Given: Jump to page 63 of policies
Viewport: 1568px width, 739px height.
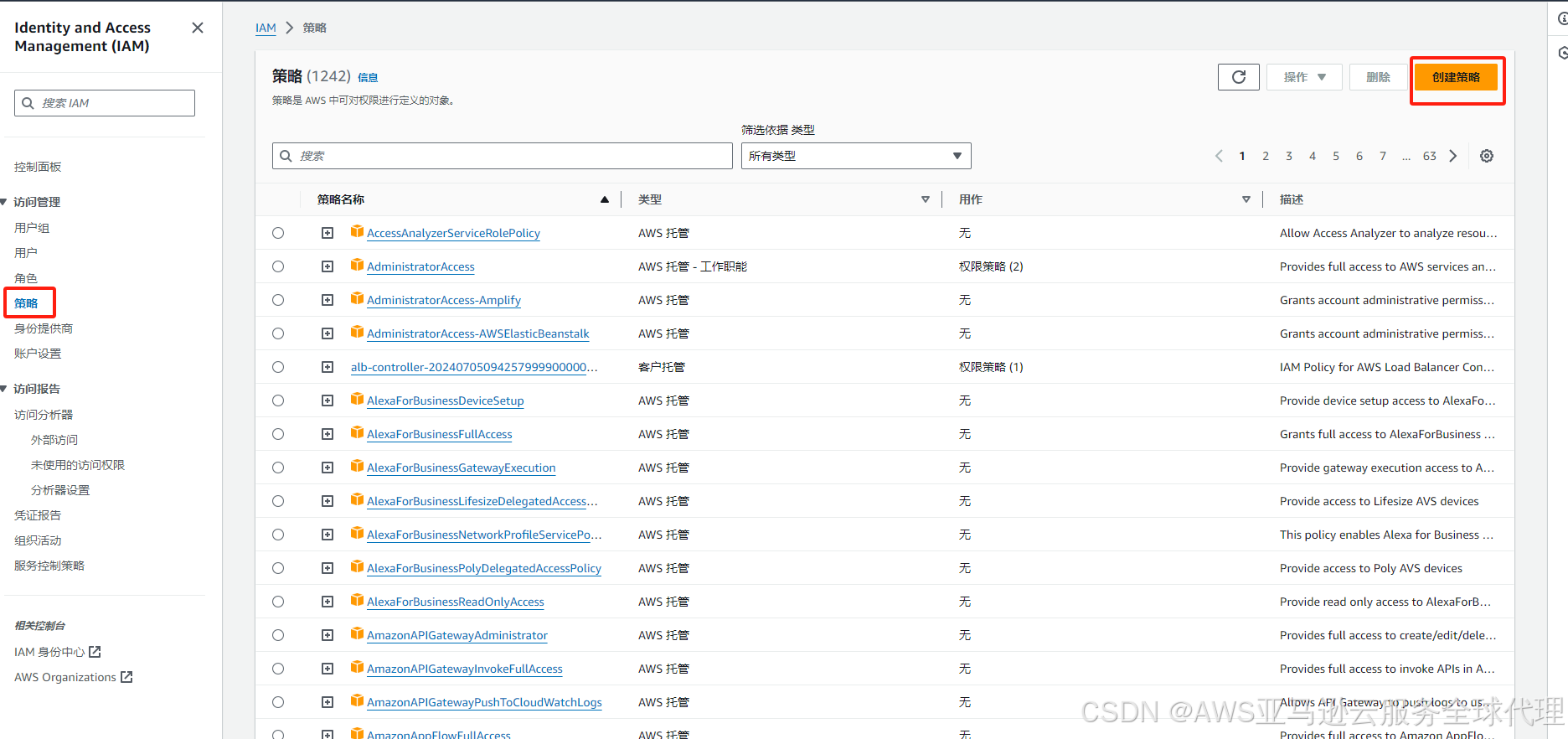Looking at the screenshot, I should pos(1430,156).
